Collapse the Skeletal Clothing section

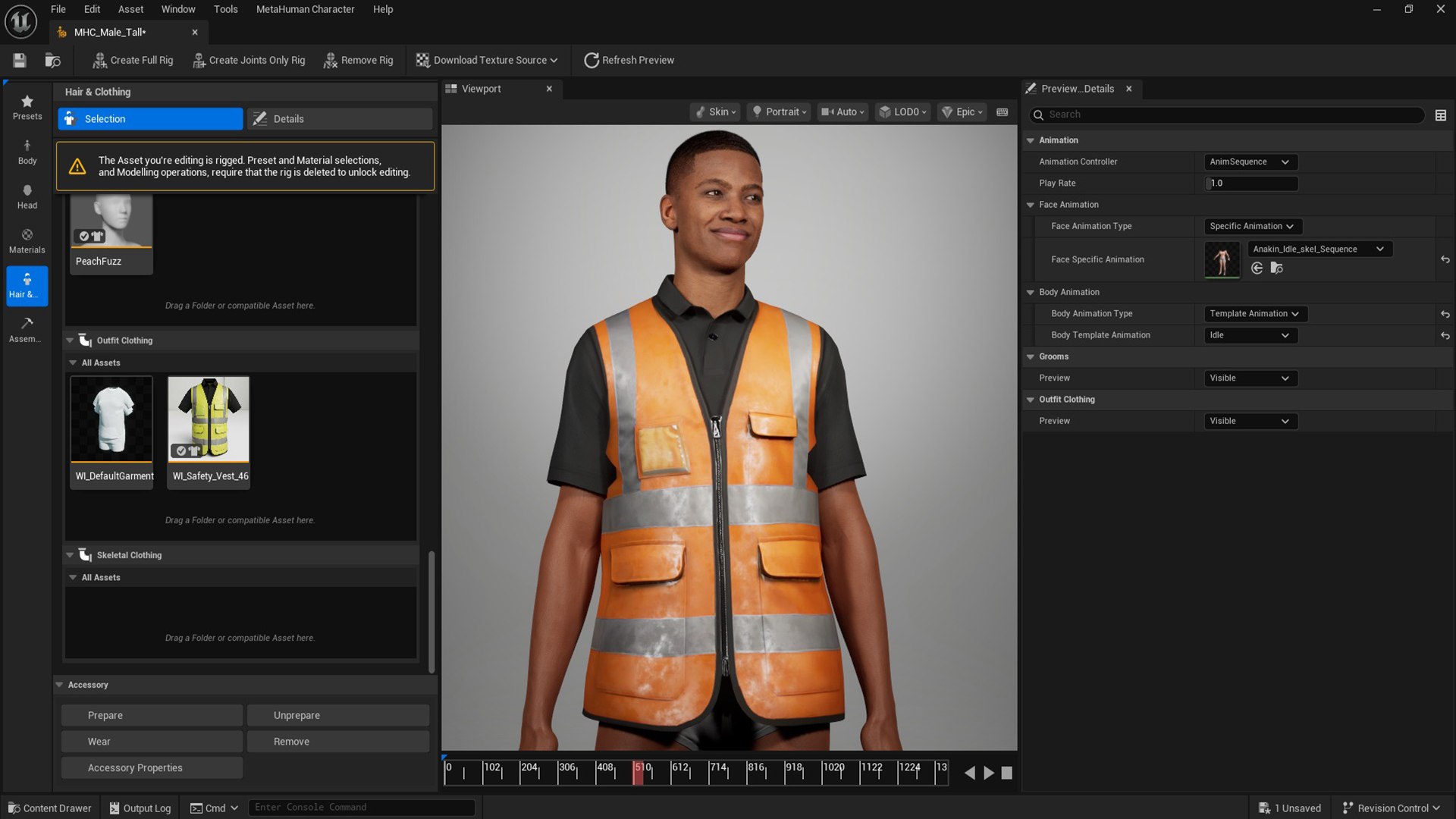pyautogui.click(x=70, y=555)
